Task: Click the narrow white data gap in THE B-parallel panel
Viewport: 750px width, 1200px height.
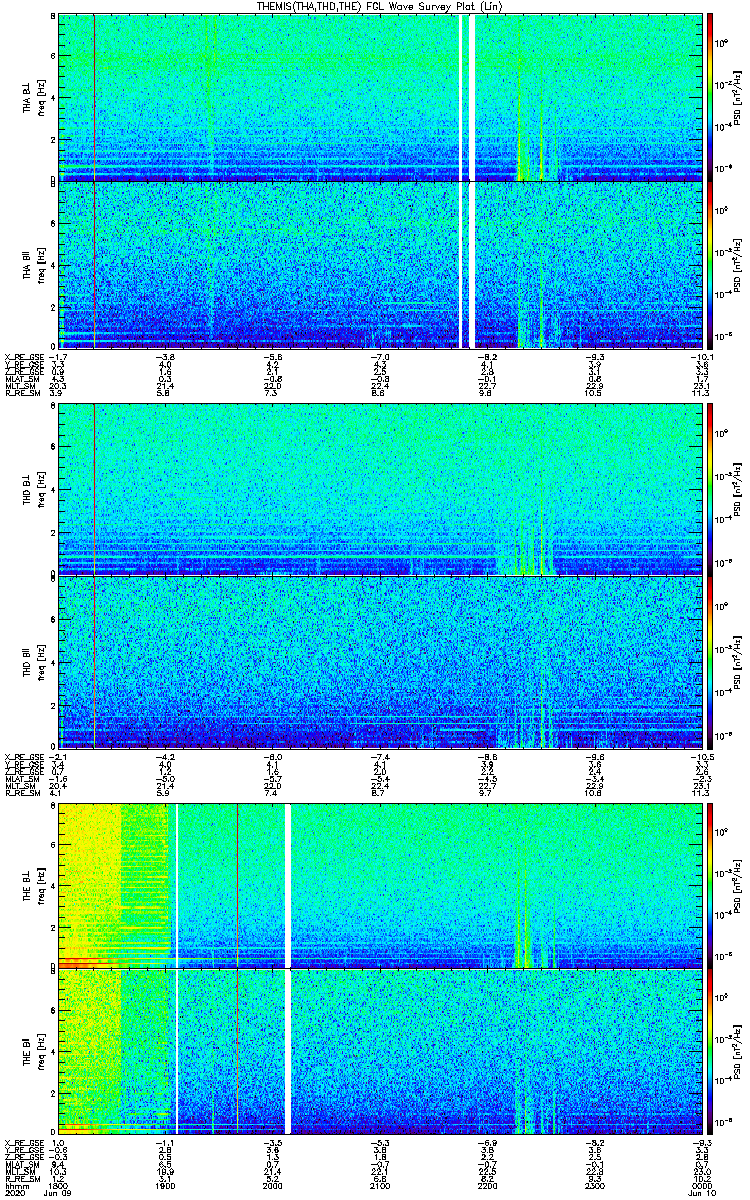Action: click(x=176, y=1053)
